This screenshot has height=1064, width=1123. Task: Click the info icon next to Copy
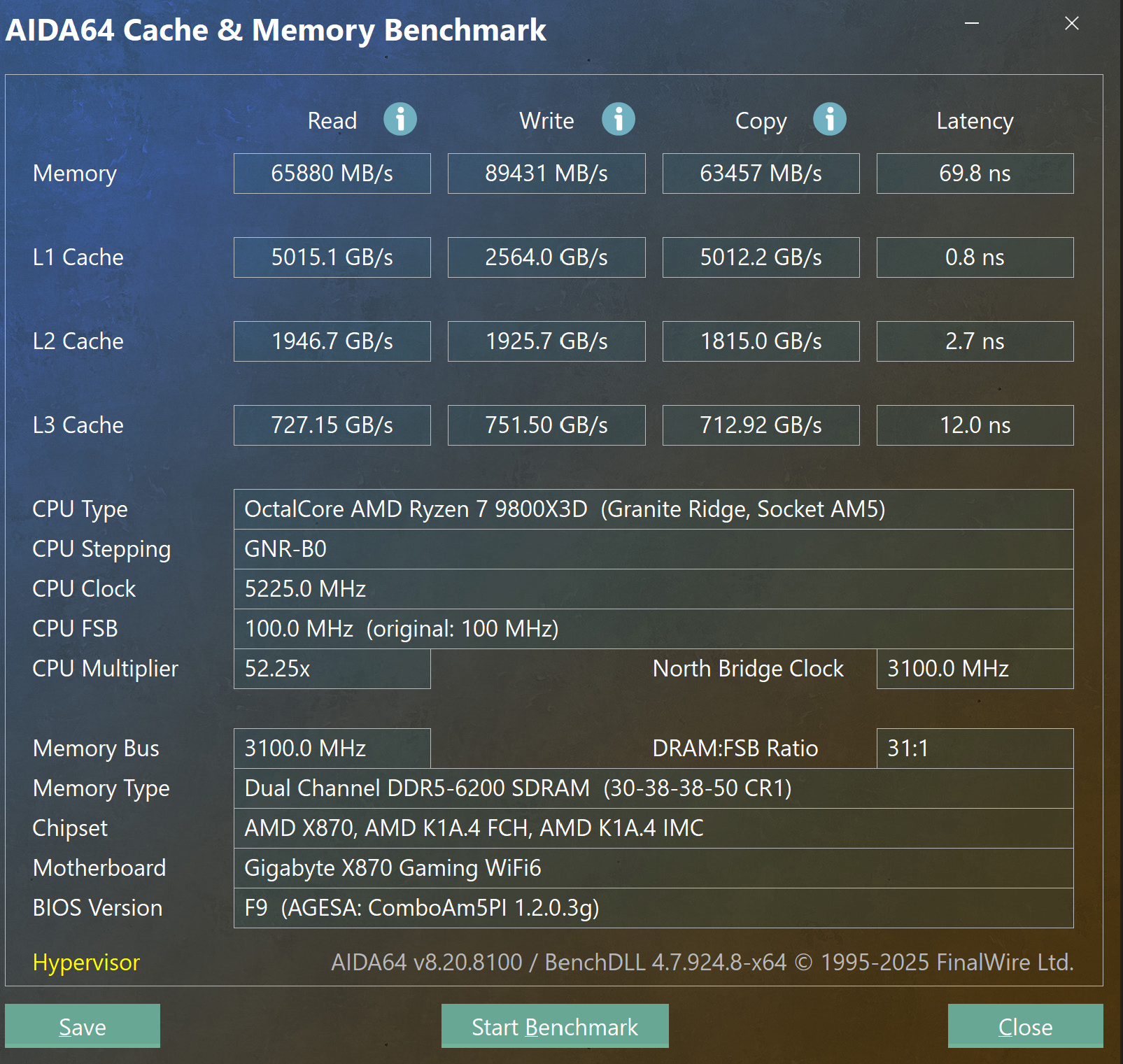pyautogui.click(x=830, y=120)
